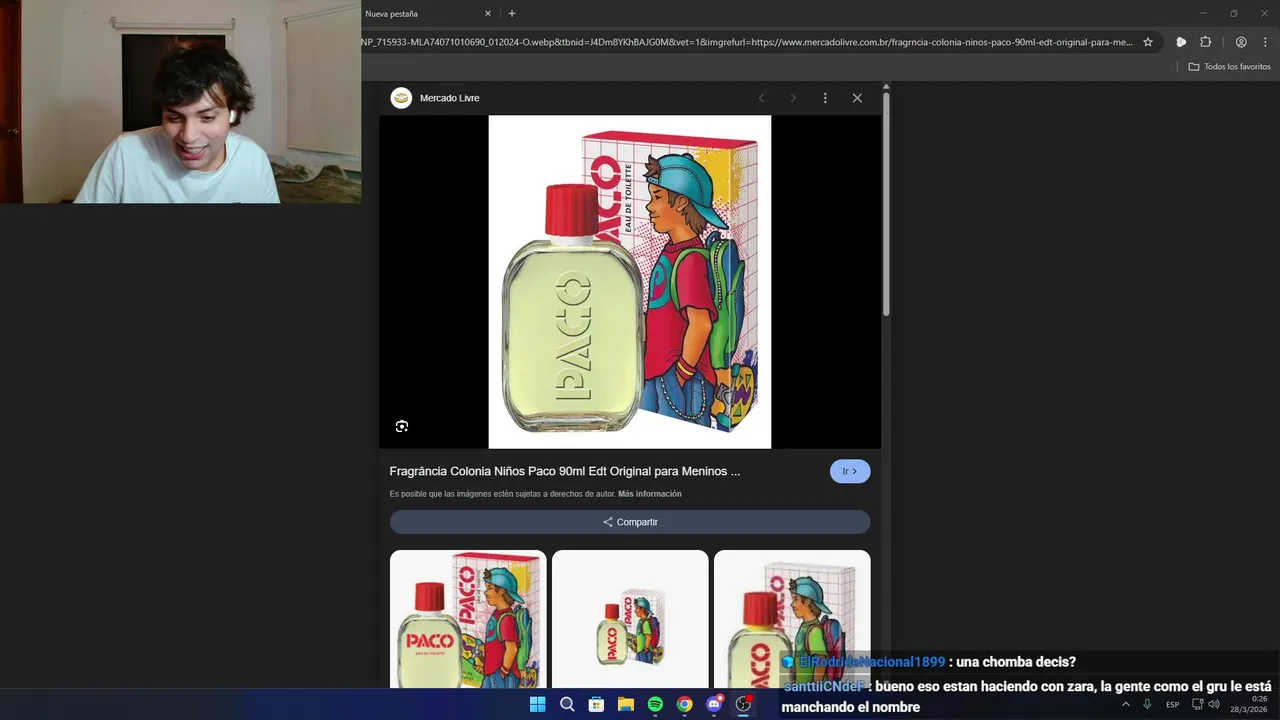Open Chrome's three-dot main menu
This screenshot has height=720, width=1280.
tap(1265, 42)
